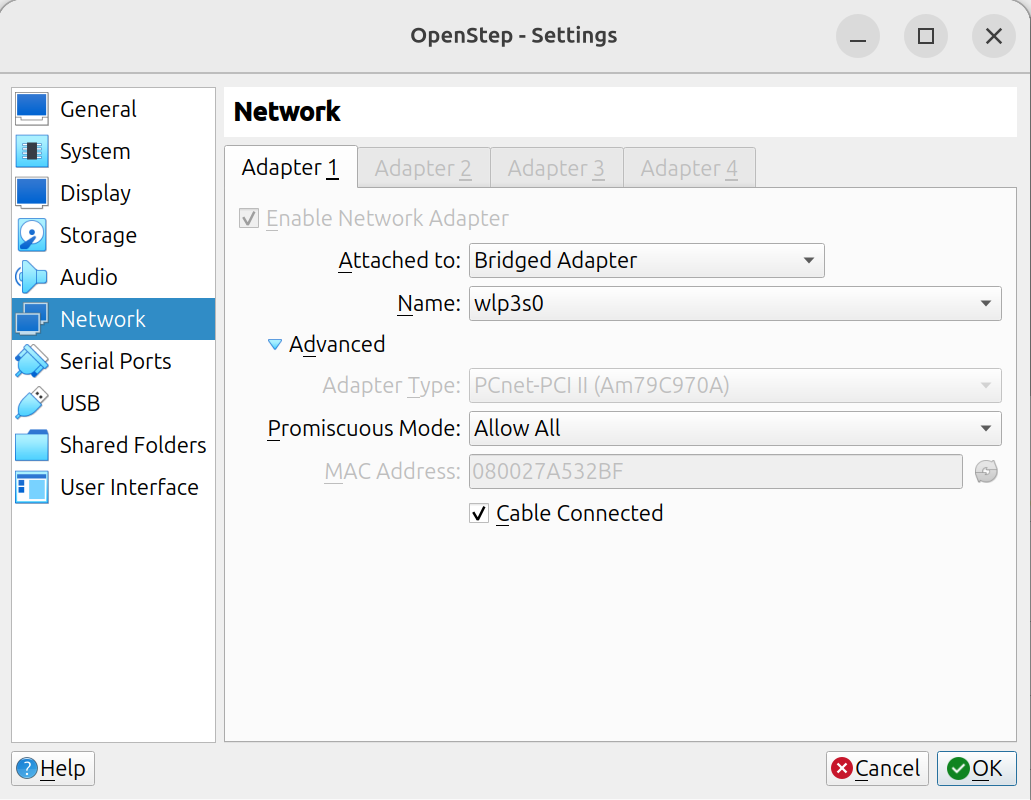Select the Serial Ports connector icon
This screenshot has height=800, width=1031.
click(x=32, y=361)
